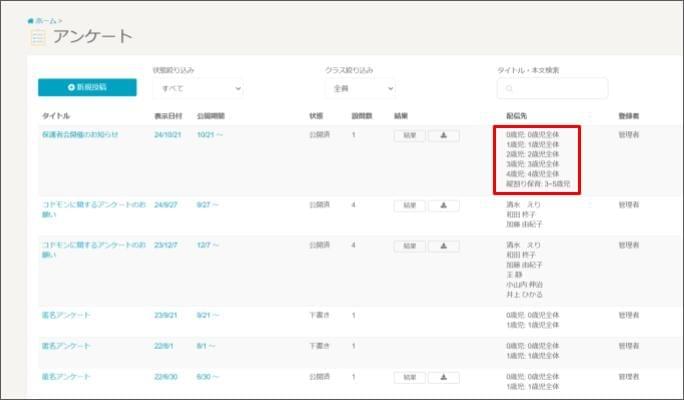684x400 pixels.
Task: Click the 表示日付 column header
Action: tap(167, 116)
